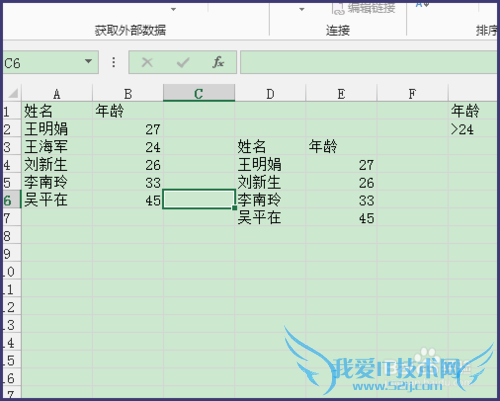Click the Name Box showing C6
The image size is (500, 401).
[x=50, y=62]
